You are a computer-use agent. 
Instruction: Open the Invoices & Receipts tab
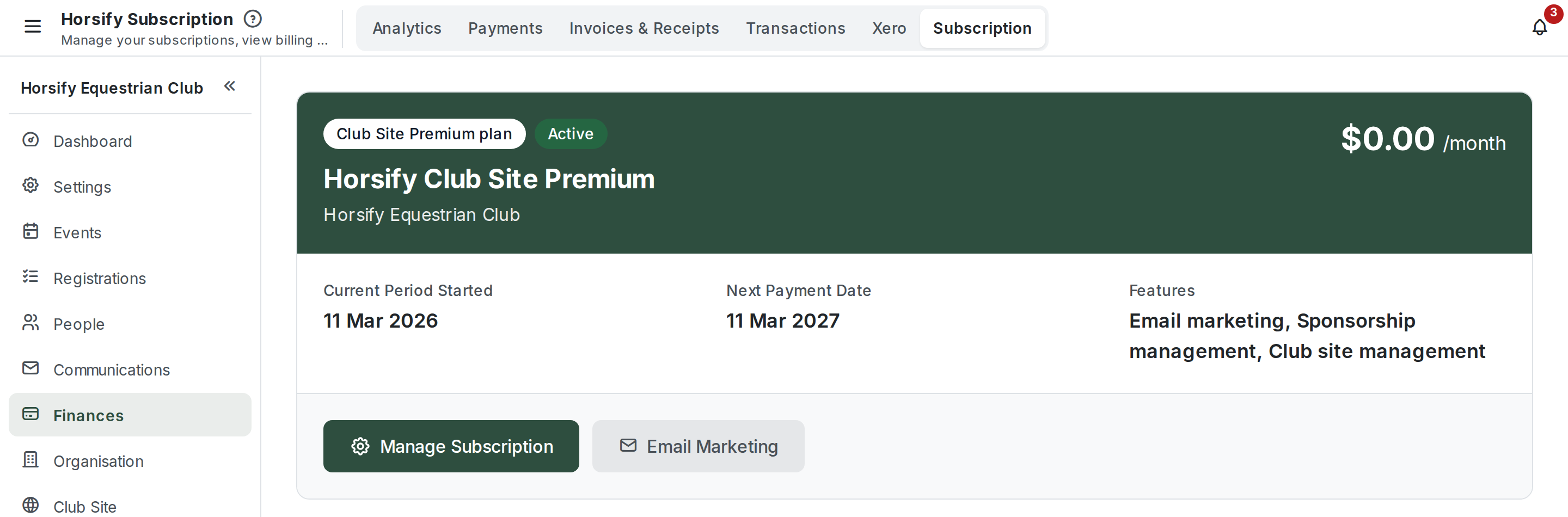tap(644, 28)
